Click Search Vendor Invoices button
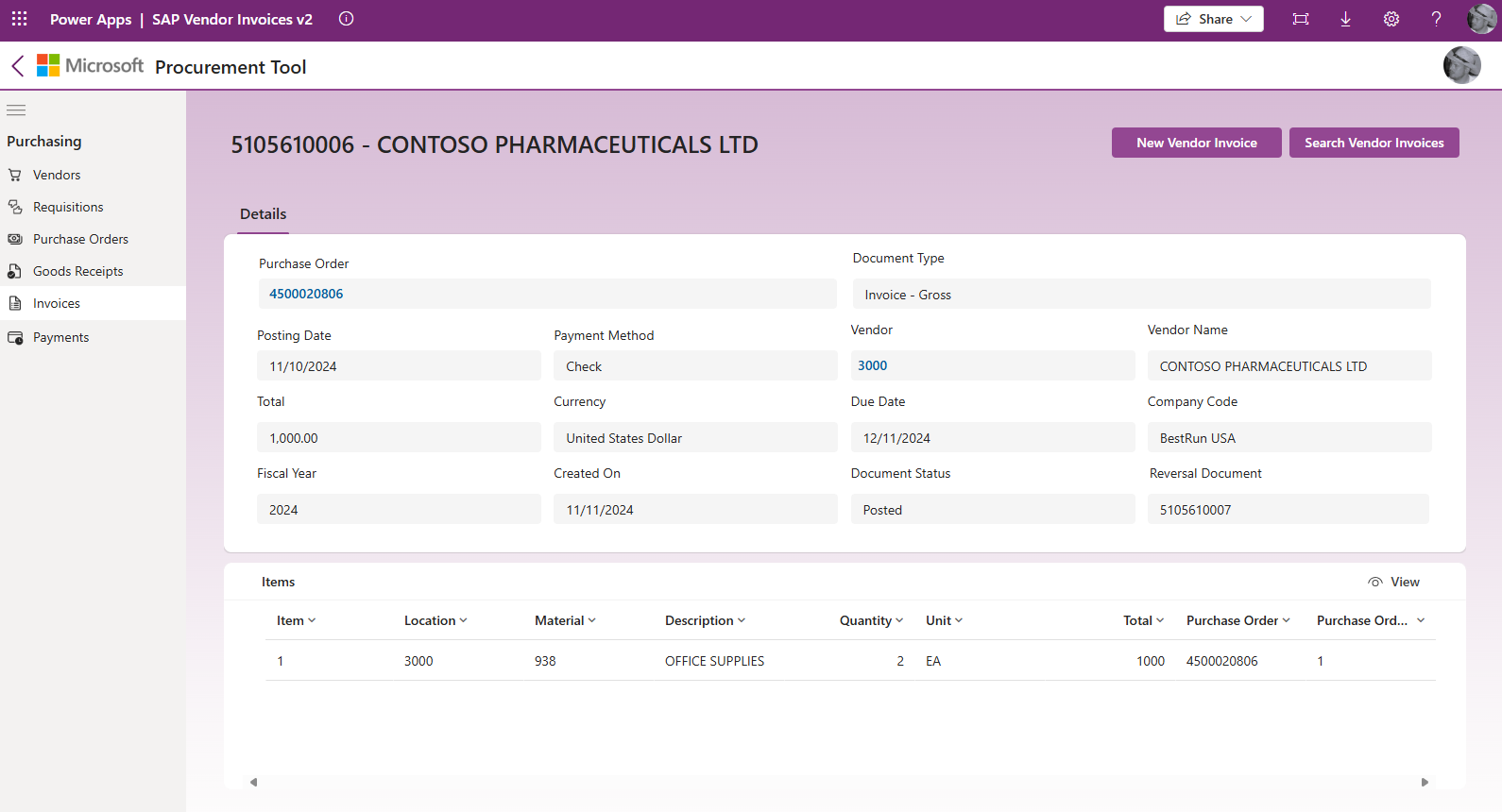The height and width of the screenshot is (812, 1502). [x=1374, y=143]
